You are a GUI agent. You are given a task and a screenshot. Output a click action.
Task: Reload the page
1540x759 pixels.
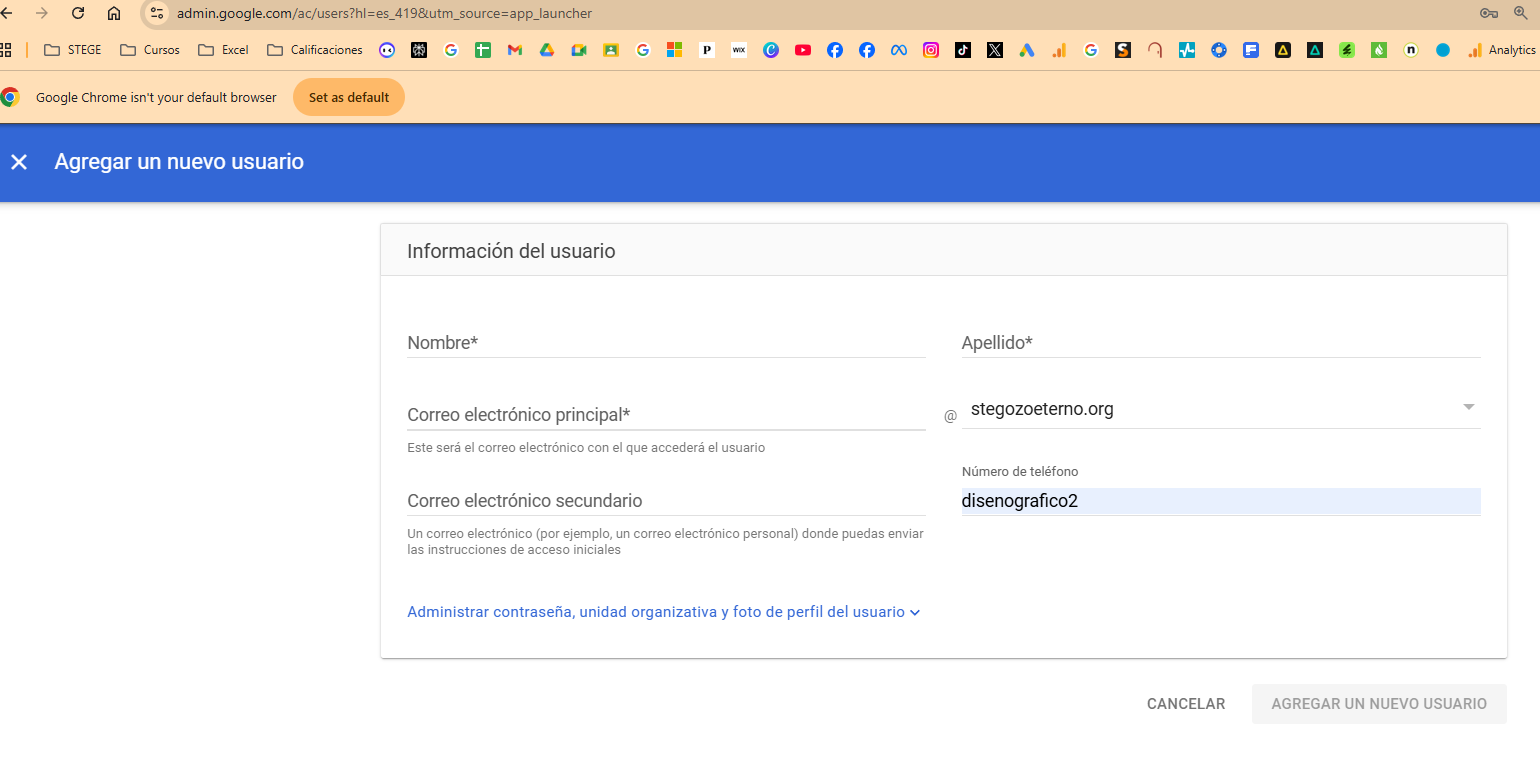pyautogui.click(x=78, y=13)
